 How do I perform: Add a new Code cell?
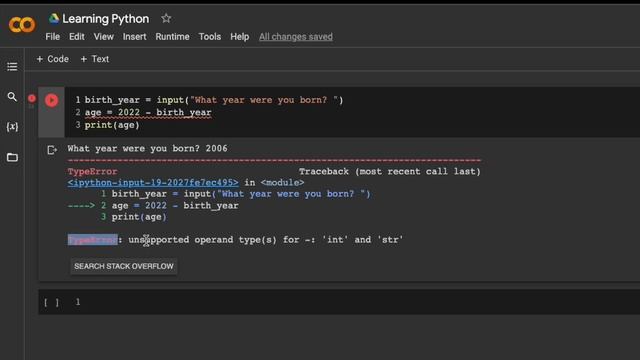(x=53, y=59)
